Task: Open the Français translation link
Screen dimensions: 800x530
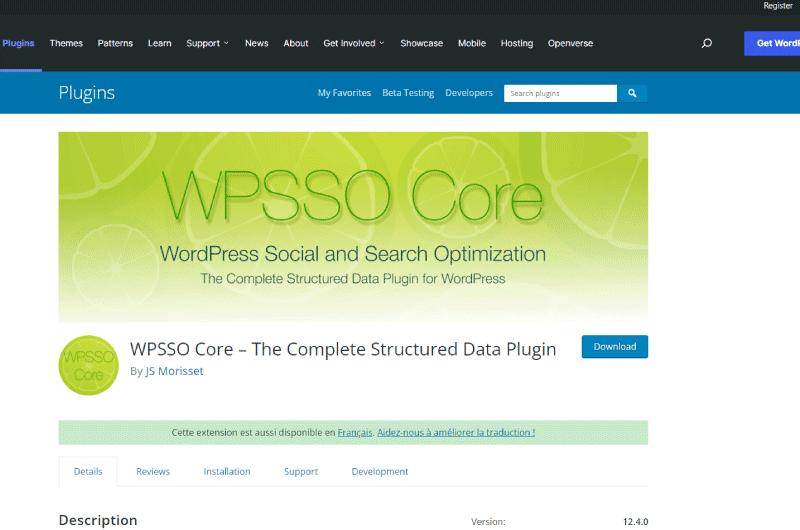Action: point(355,432)
